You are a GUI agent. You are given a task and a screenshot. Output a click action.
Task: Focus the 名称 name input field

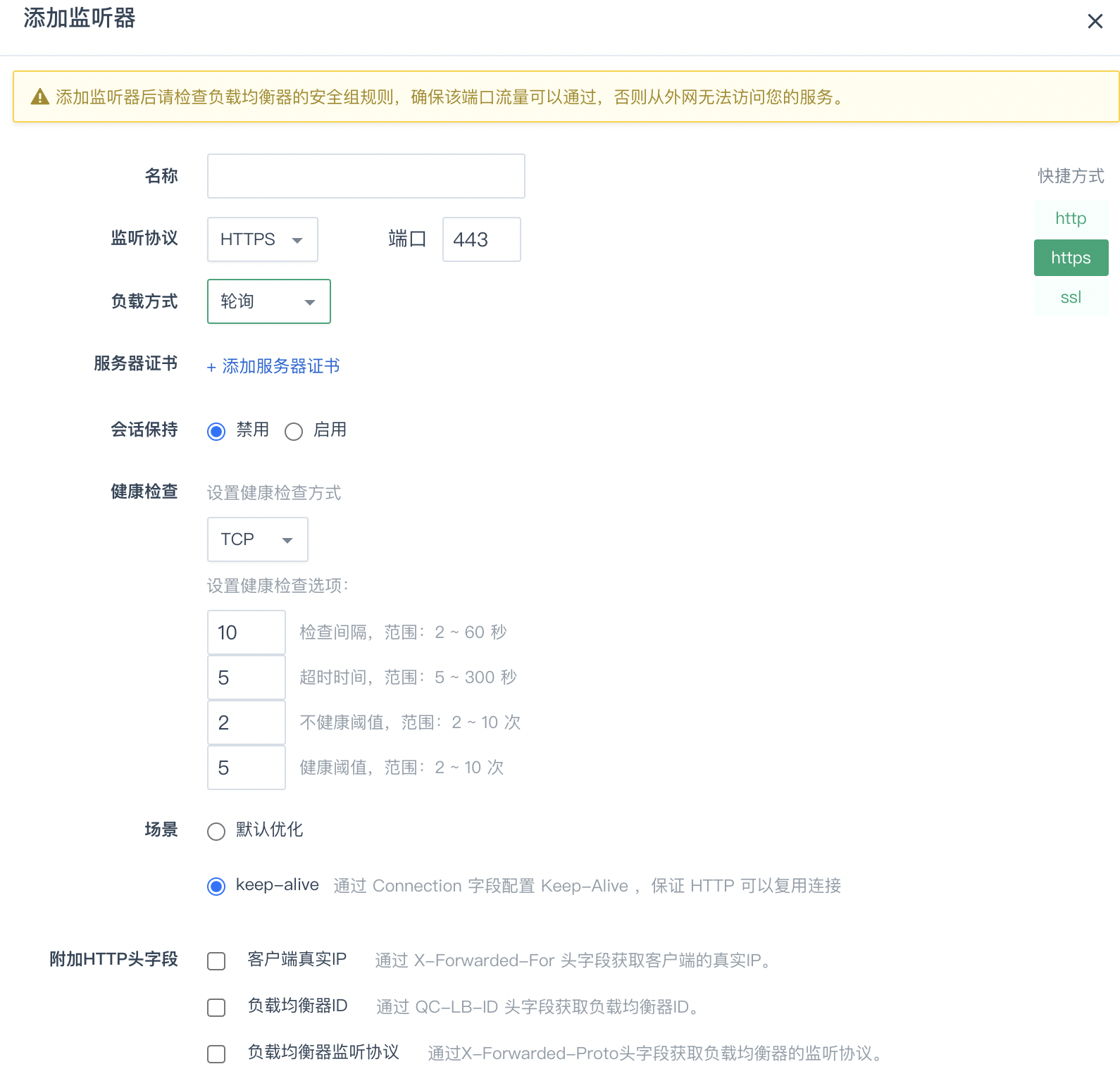(x=366, y=176)
